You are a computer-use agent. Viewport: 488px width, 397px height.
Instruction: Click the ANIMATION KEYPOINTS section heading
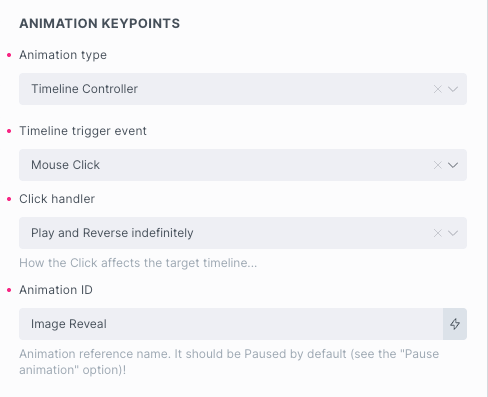(99, 24)
